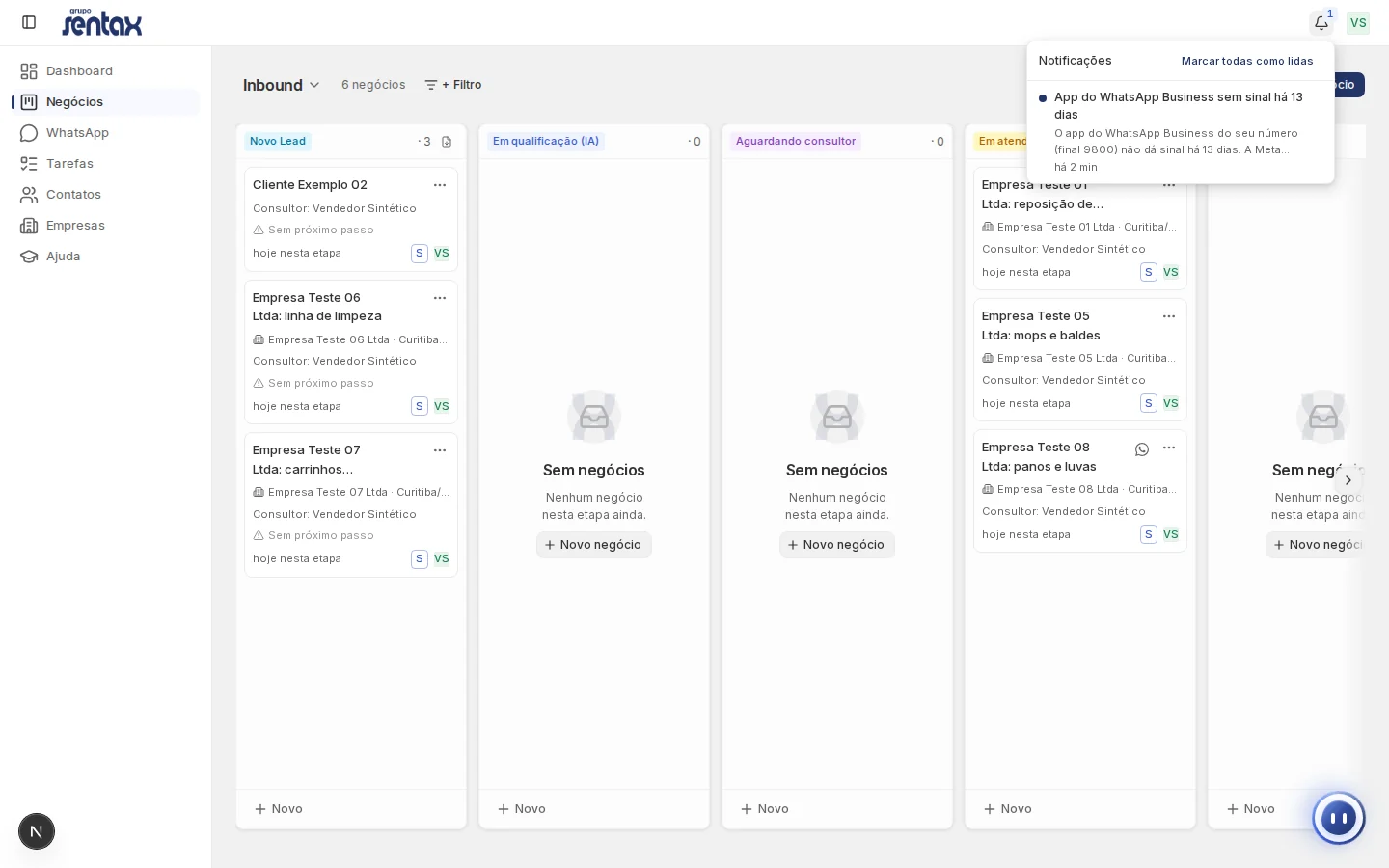The width and height of the screenshot is (1389, 868).
Task: Open Empresa Teste 06 Ltda: linha de limpeza
Action: pos(317,307)
